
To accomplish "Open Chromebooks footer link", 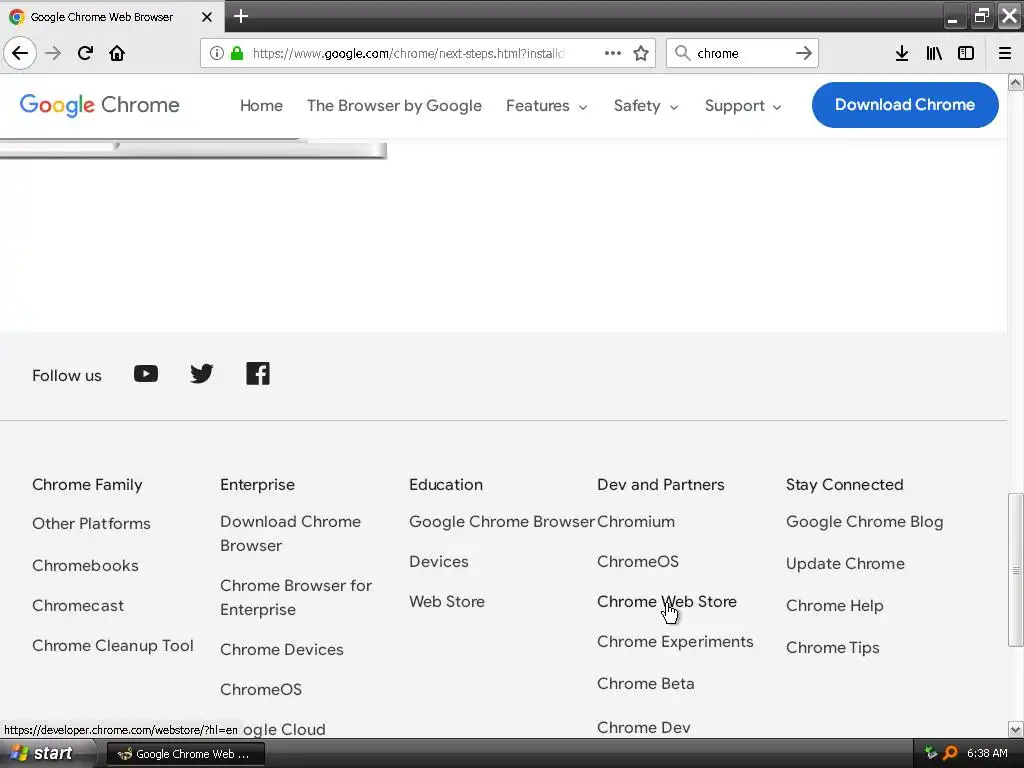I will [x=85, y=566].
